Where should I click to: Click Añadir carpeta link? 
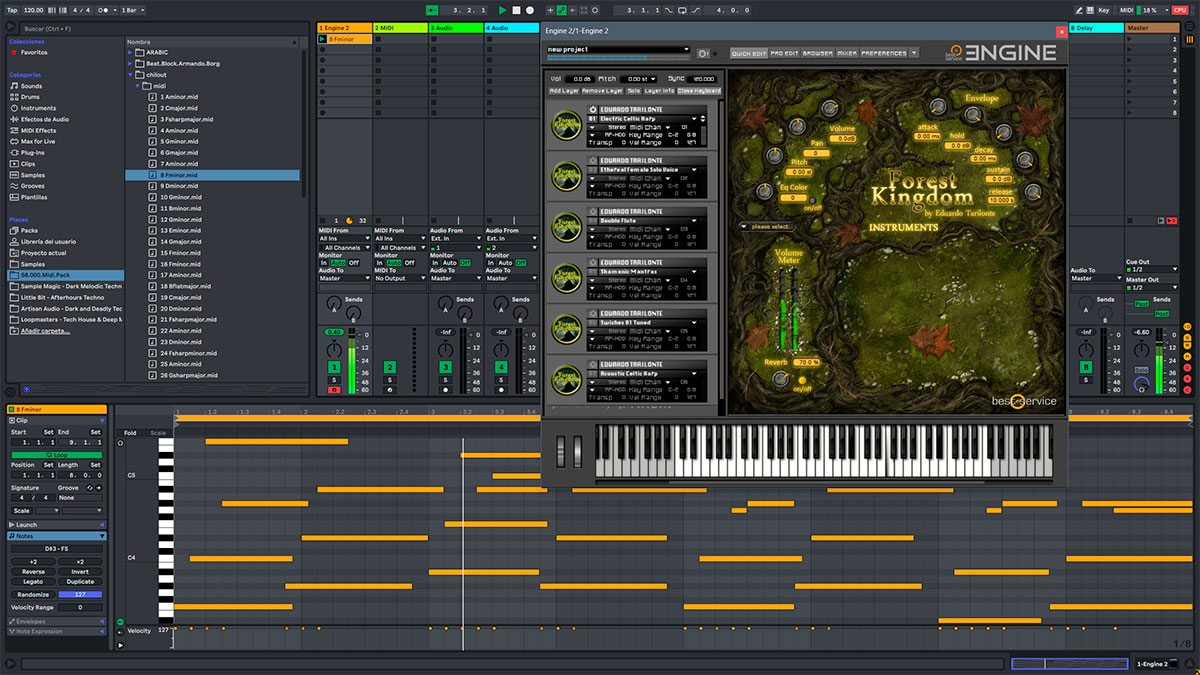[44, 330]
